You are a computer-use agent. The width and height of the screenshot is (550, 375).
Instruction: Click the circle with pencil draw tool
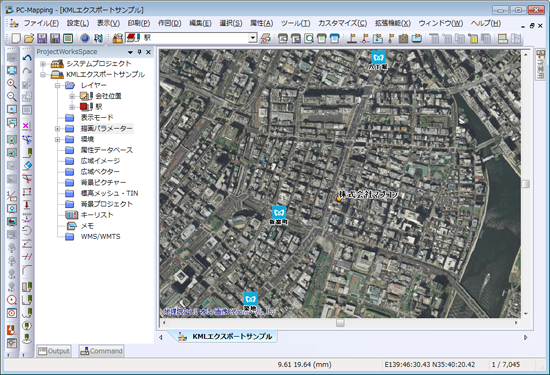(27, 326)
